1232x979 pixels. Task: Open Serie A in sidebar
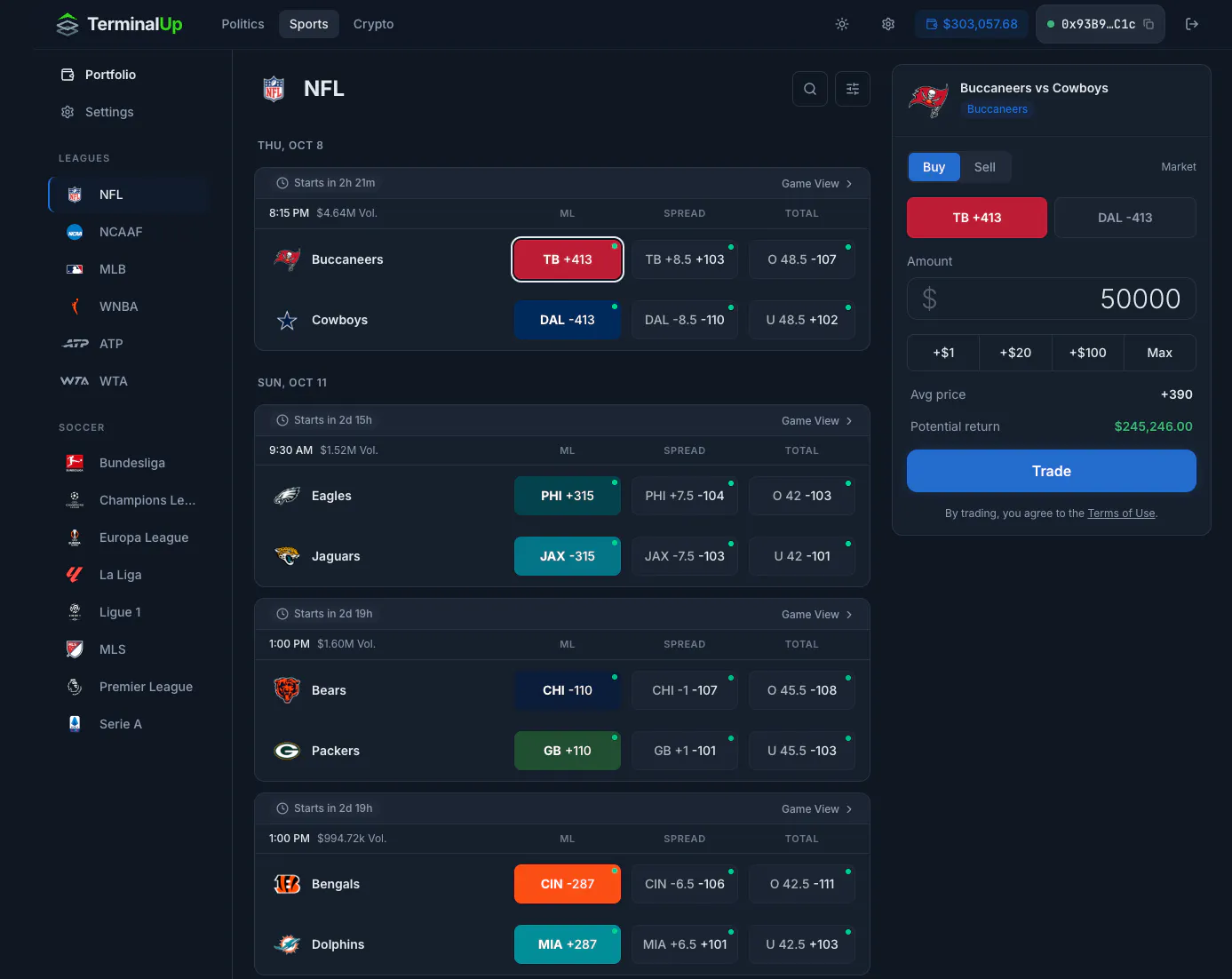click(x=129, y=724)
